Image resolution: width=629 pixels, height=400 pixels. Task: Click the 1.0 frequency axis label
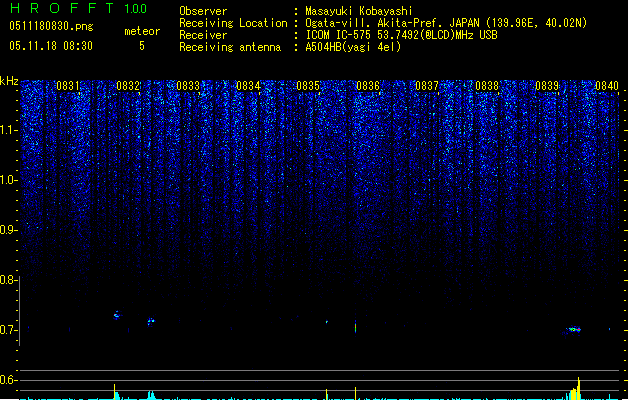9,180
